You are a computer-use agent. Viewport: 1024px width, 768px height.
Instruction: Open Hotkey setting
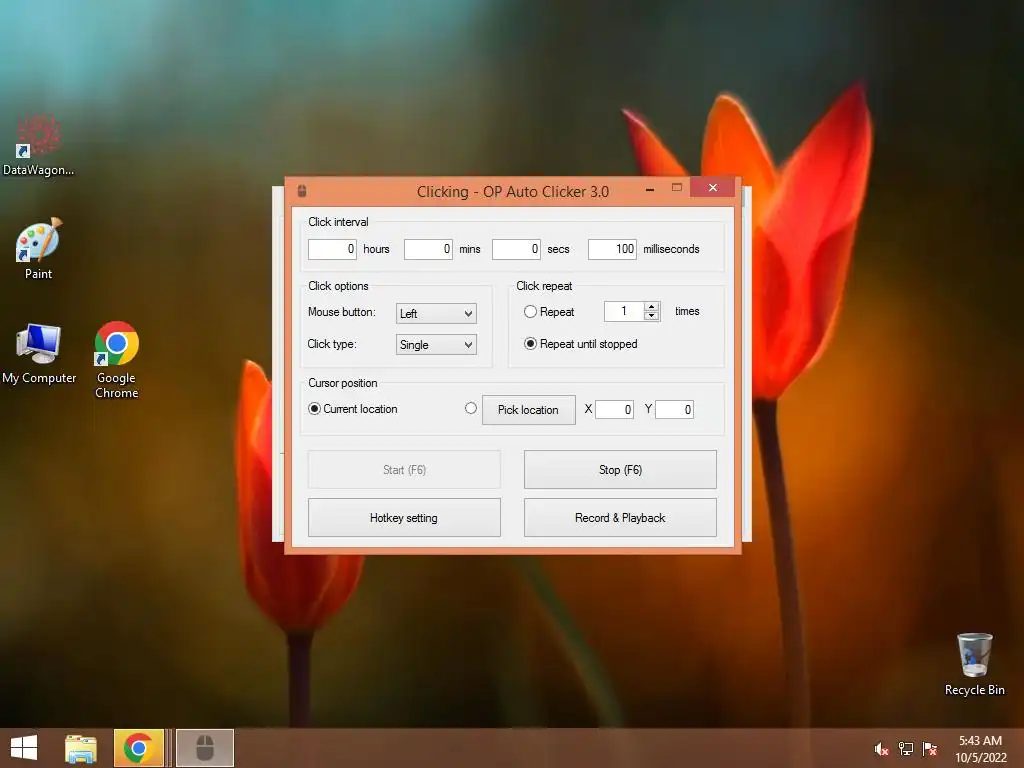(404, 518)
